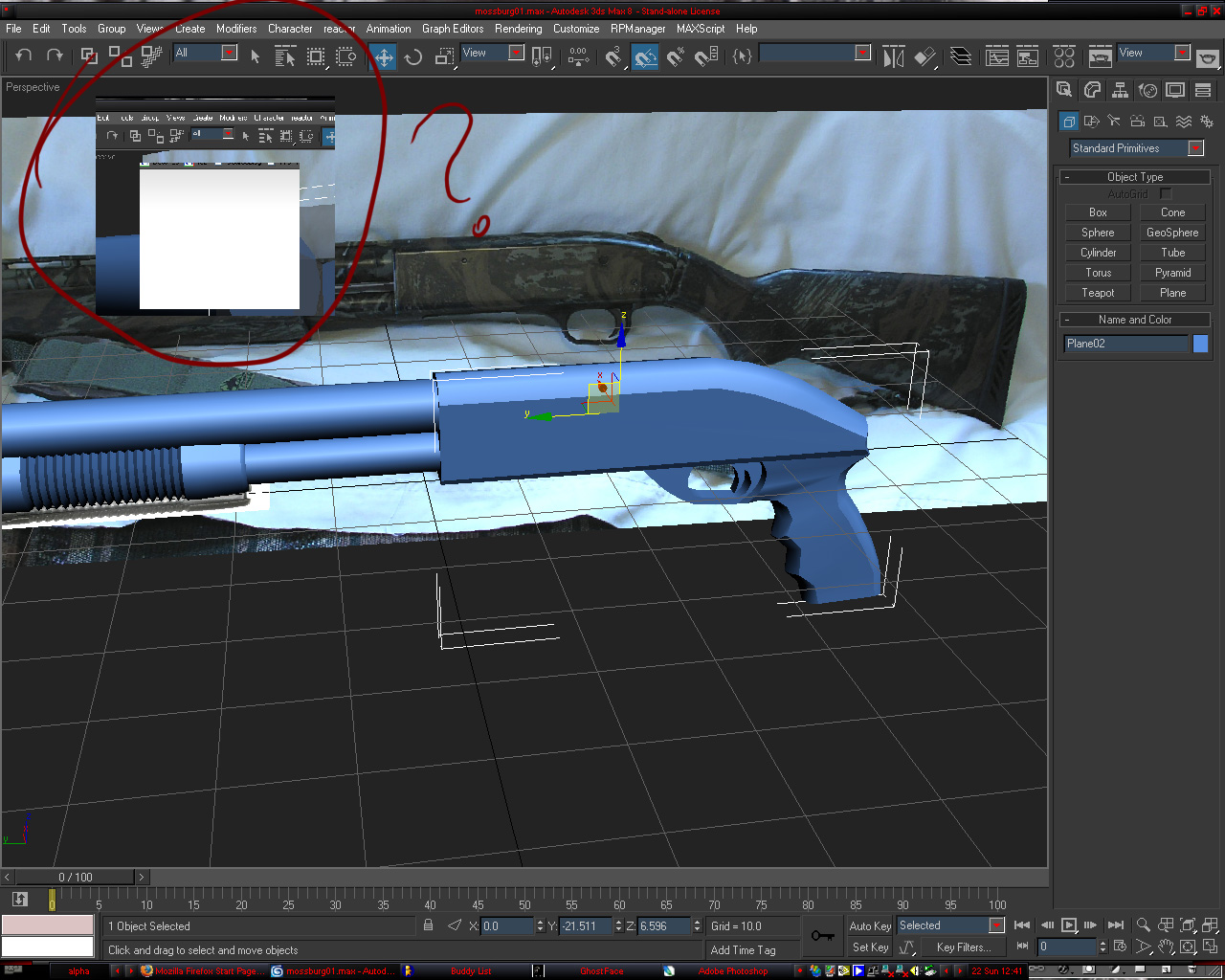This screenshot has width=1225, height=980.
Task: Click the blue object color swatch
Action: click(1201, 344)
